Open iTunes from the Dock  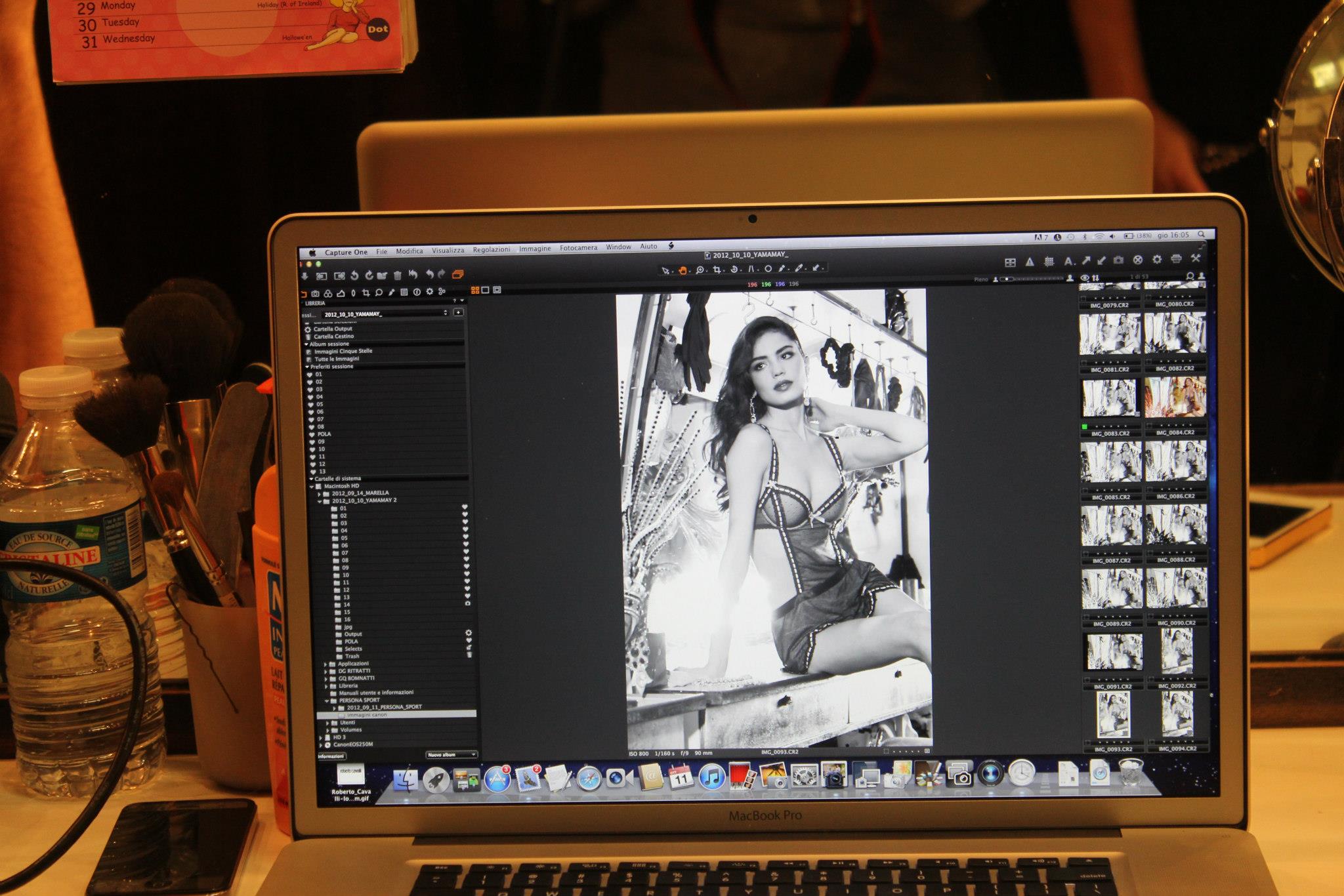(x=711, y=777)
